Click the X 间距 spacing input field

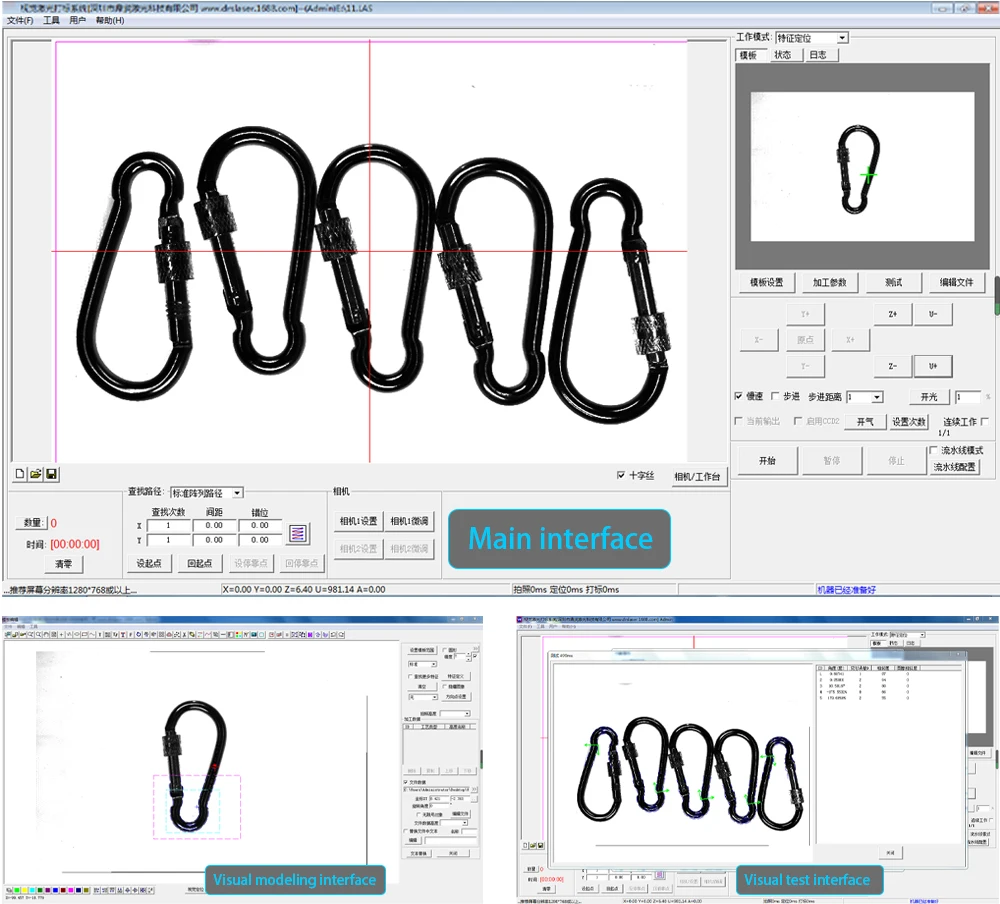pos(214,525)
